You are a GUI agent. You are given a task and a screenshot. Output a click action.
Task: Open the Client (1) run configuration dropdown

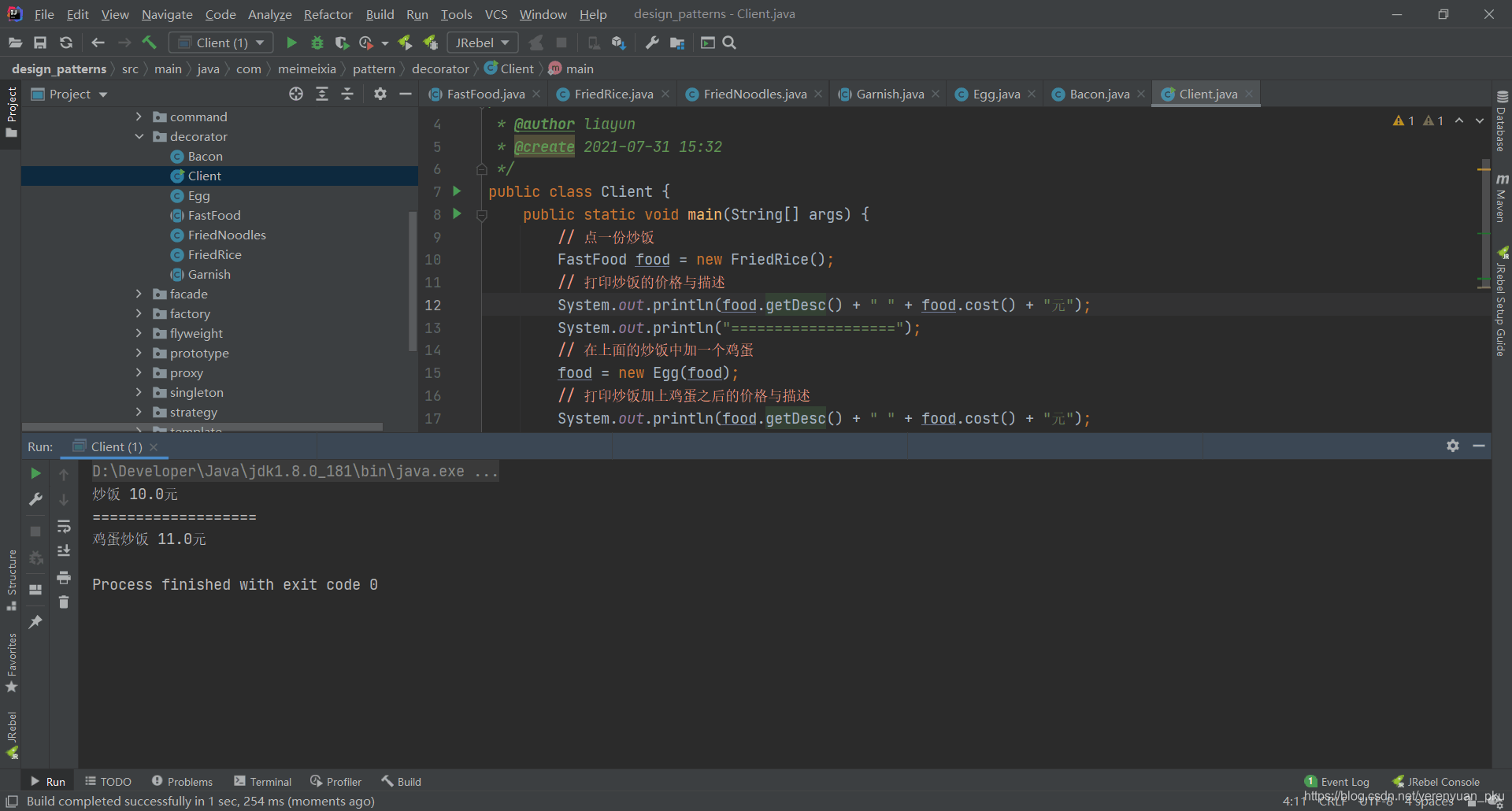coord(221,43)
